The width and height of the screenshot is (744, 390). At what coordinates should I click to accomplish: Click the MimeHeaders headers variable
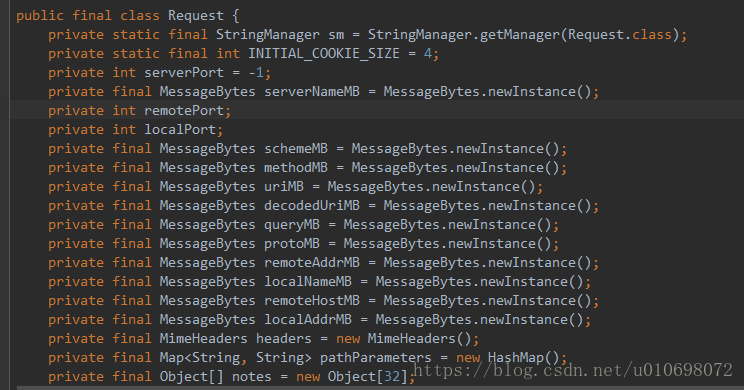(x=284, y=338)
